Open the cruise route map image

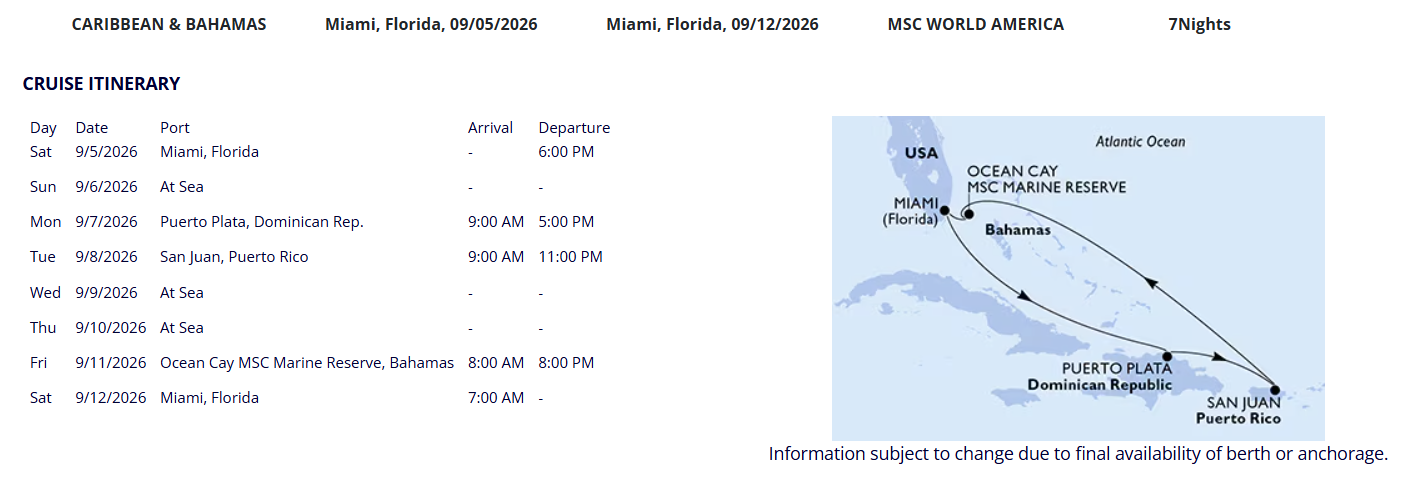pyautogui.click(x=1078, y=278)
